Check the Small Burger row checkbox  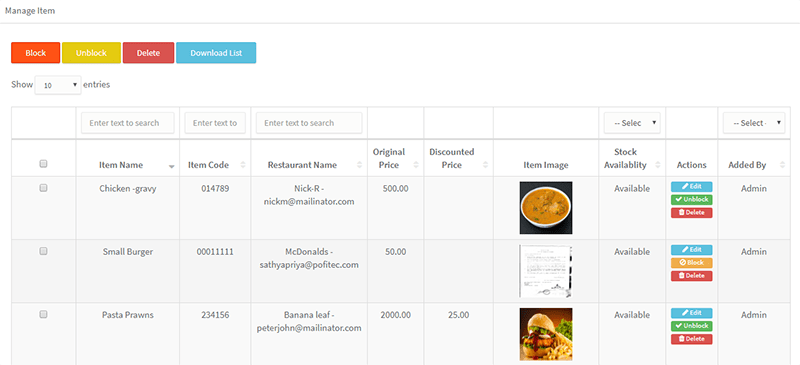click(x=43, y=251)
